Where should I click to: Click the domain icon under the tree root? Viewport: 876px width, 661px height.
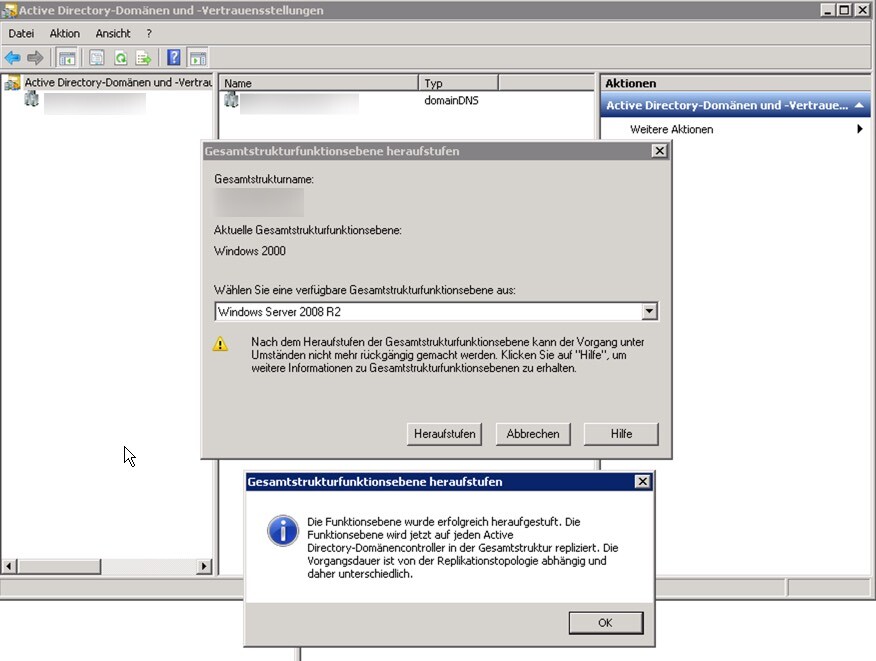pos(32,100)
